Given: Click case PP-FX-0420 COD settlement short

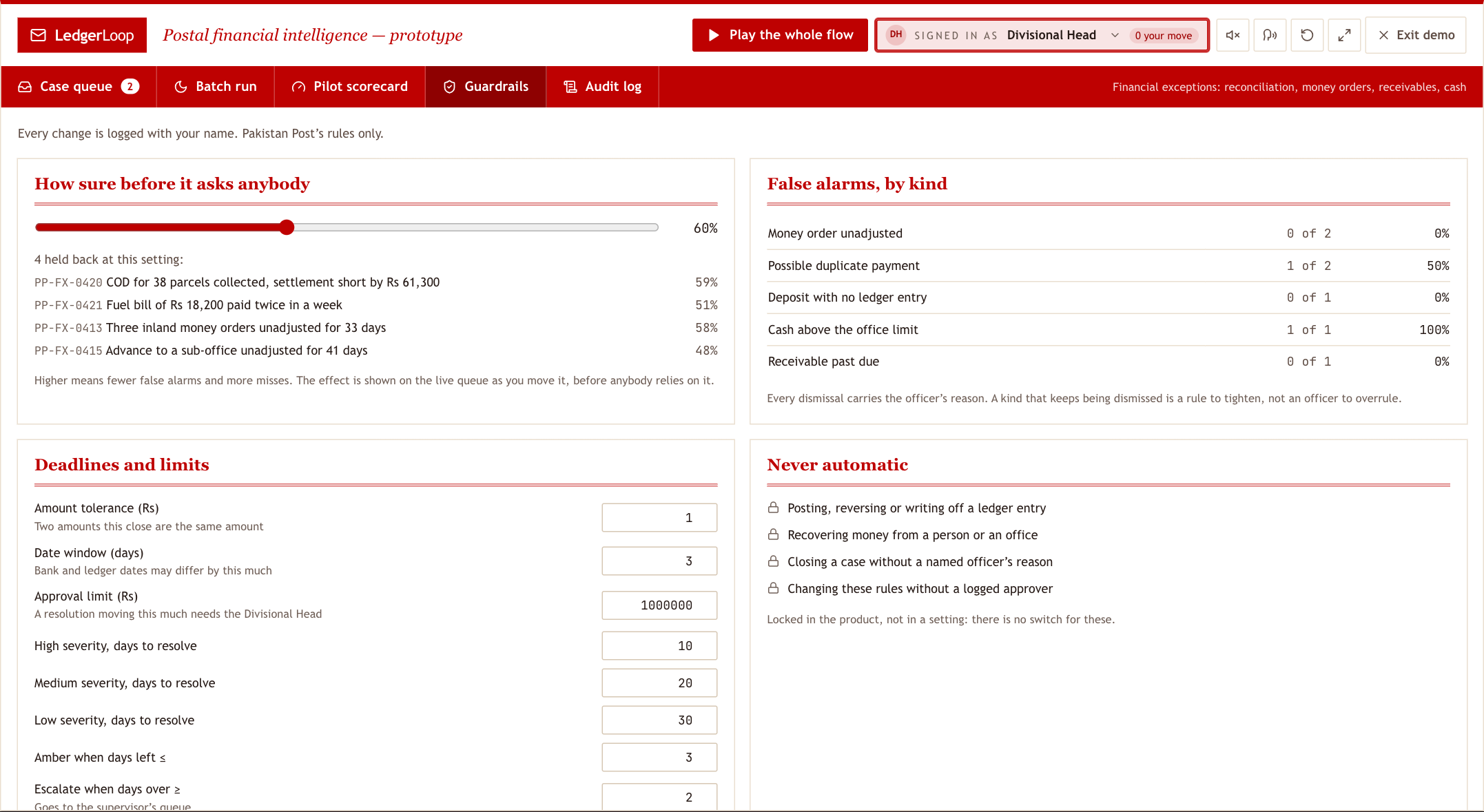Looking at the screenshot, I should (375, 282).
